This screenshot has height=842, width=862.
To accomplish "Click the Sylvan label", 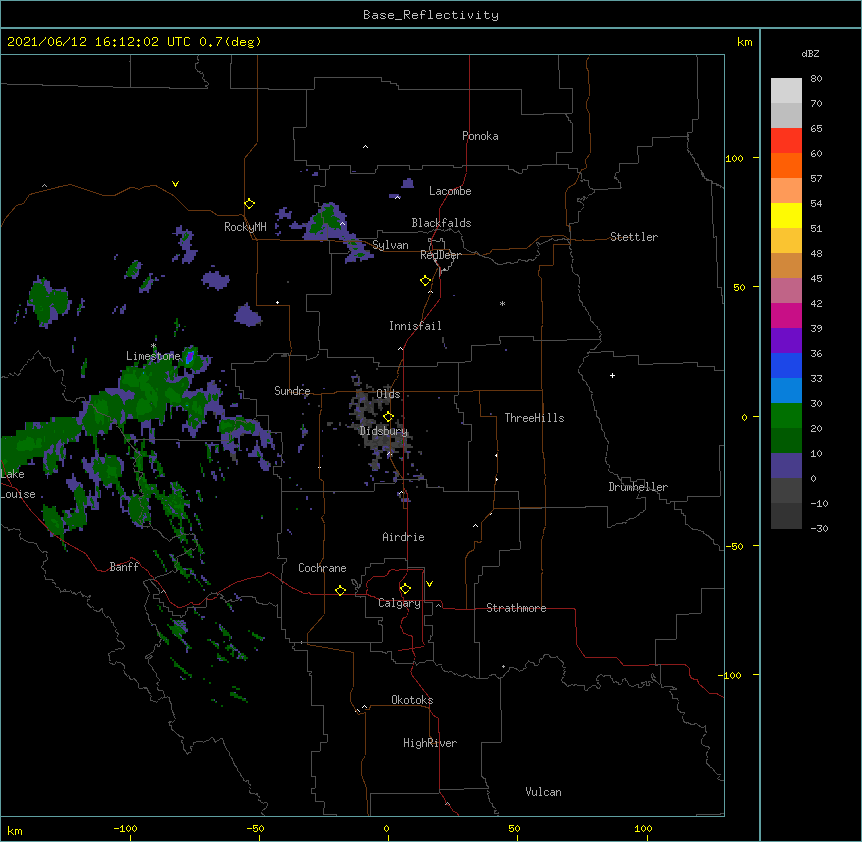I will tap(390, 245).
